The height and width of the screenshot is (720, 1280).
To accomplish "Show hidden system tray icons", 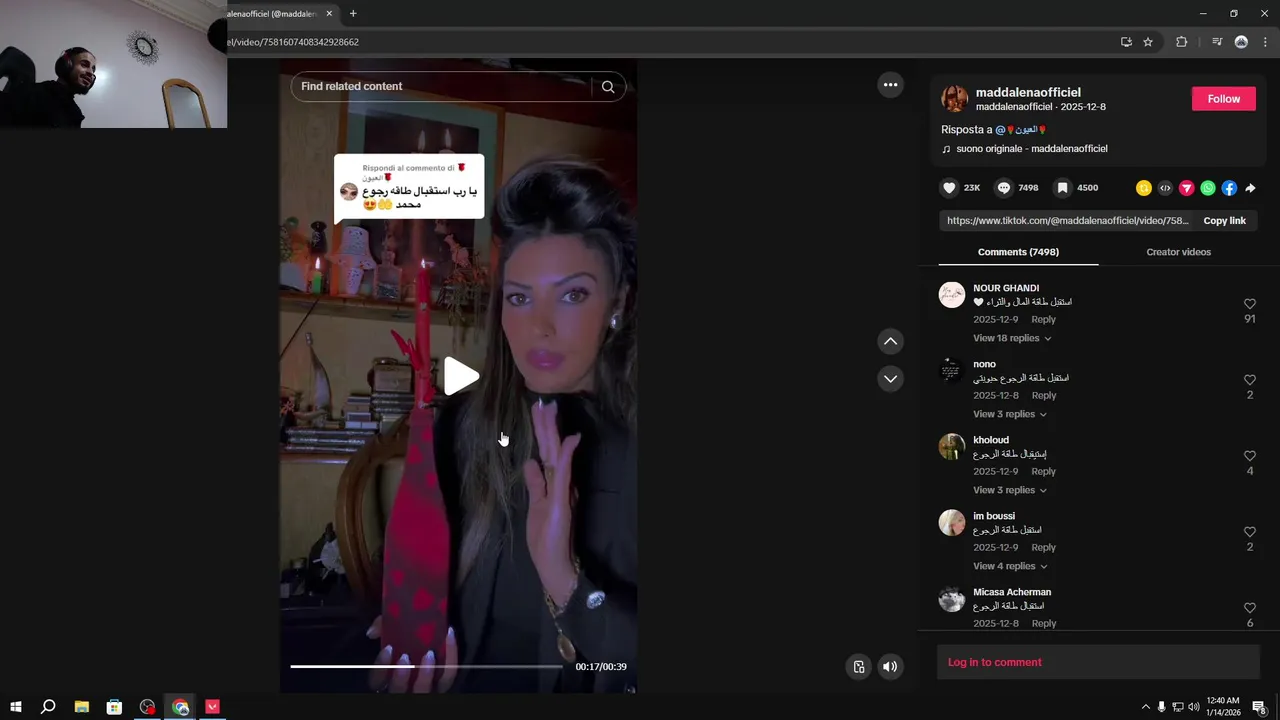I will tap(1145, 707).
